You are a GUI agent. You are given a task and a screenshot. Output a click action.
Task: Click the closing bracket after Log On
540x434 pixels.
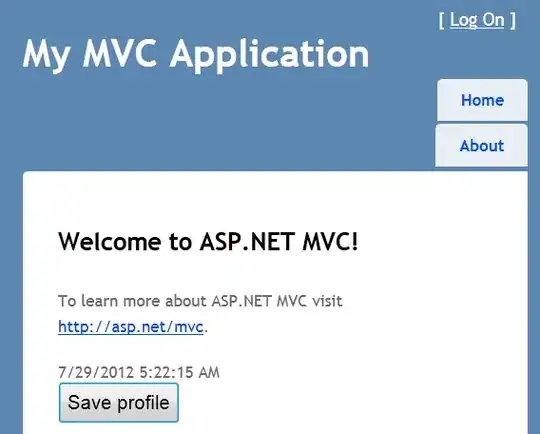513,20
